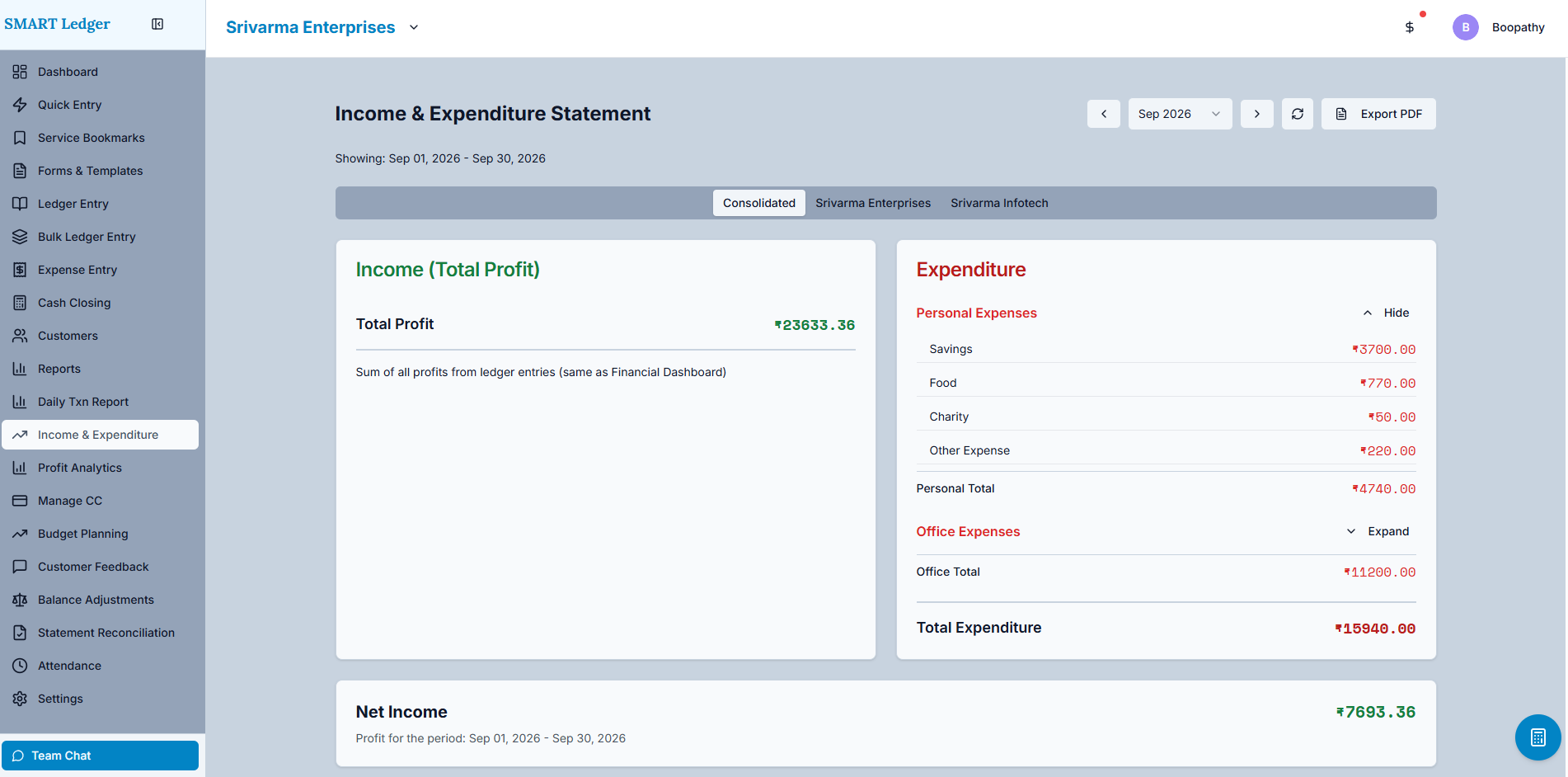Viewport: 1568px width, 777px height.
Task: Switch to the Srivarma Infotech tab
Action: pyautogui.click(x=999, y=203)
